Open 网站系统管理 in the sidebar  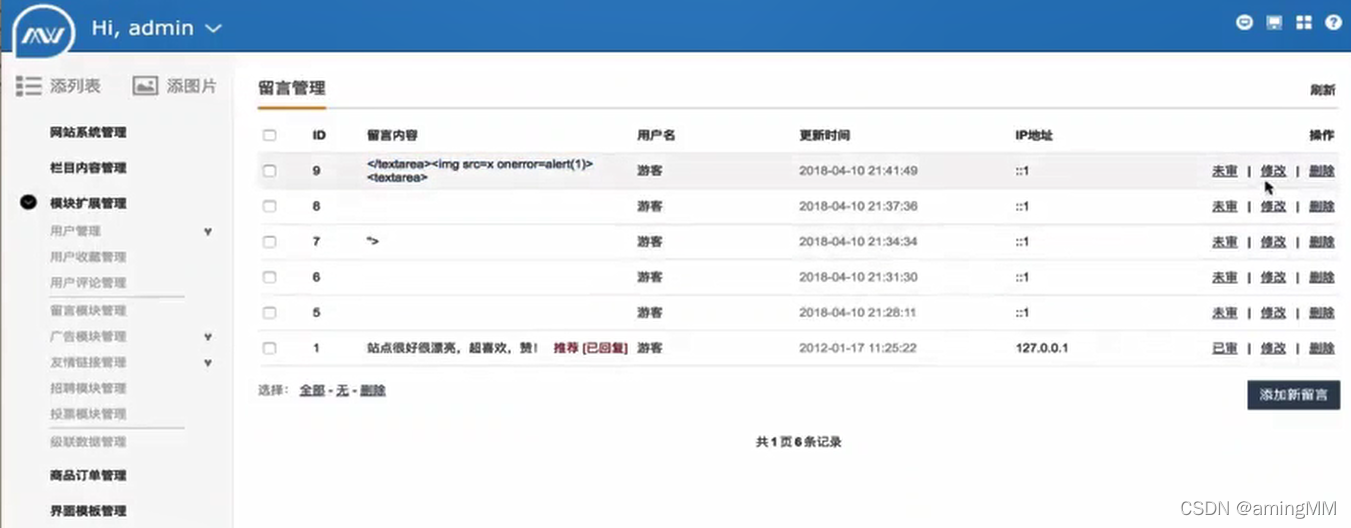(88, 132)
